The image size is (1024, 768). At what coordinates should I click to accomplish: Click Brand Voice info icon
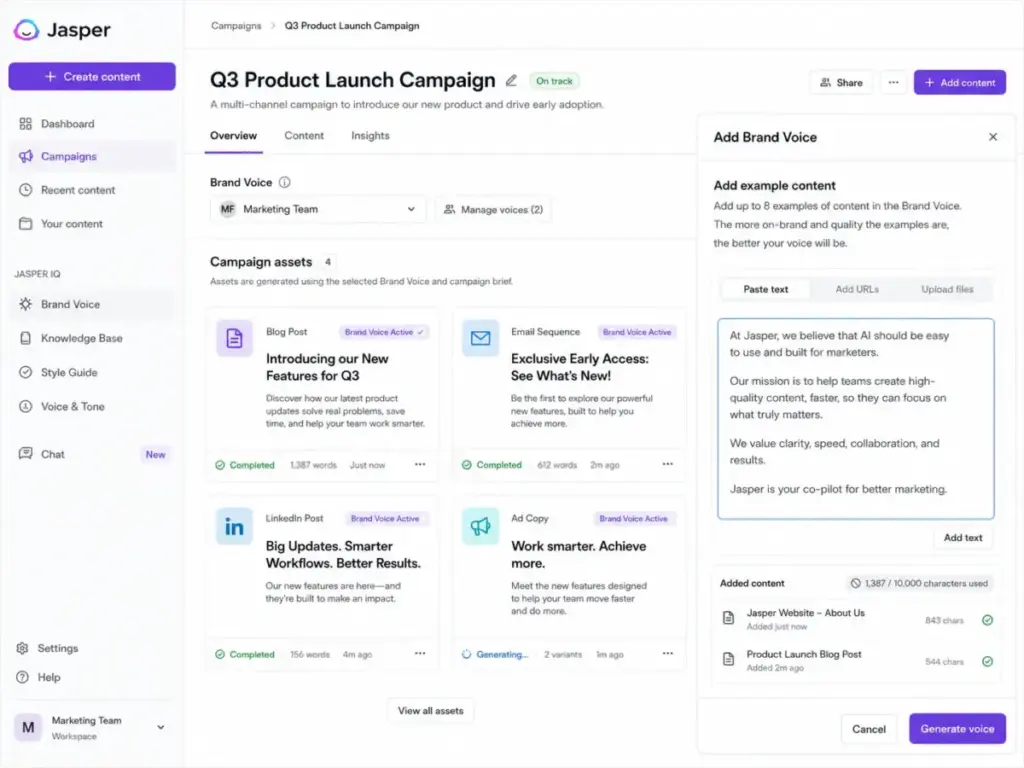(x=285, y=183)
